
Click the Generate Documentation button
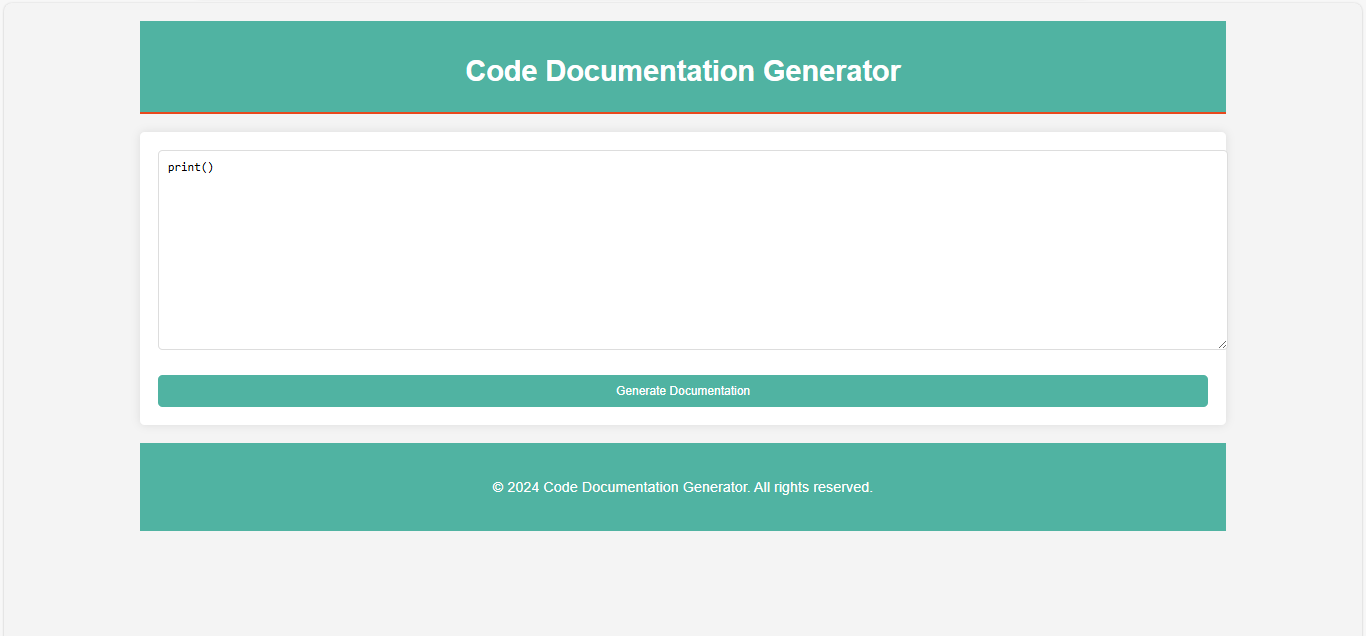(683, 391)
